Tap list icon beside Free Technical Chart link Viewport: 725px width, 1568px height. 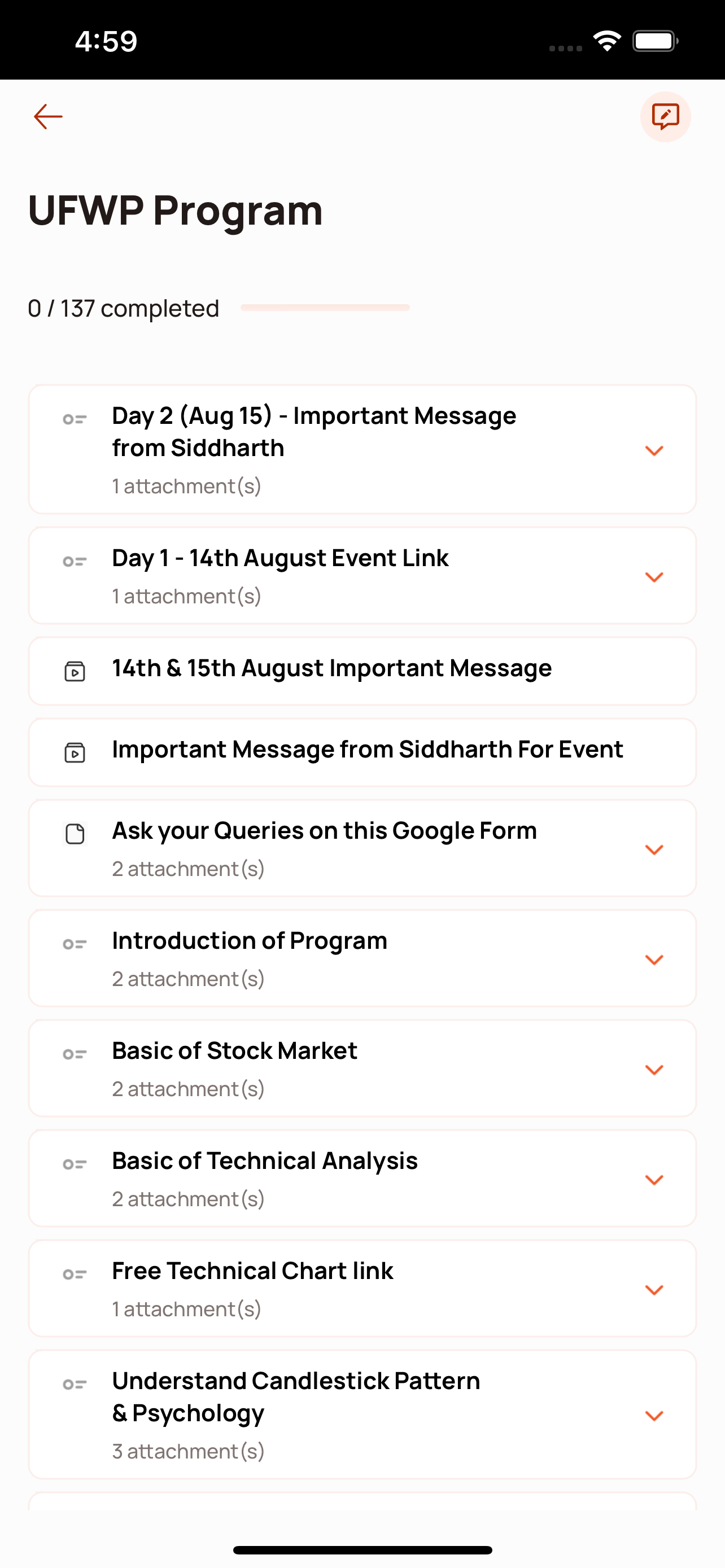point(75,1274)
